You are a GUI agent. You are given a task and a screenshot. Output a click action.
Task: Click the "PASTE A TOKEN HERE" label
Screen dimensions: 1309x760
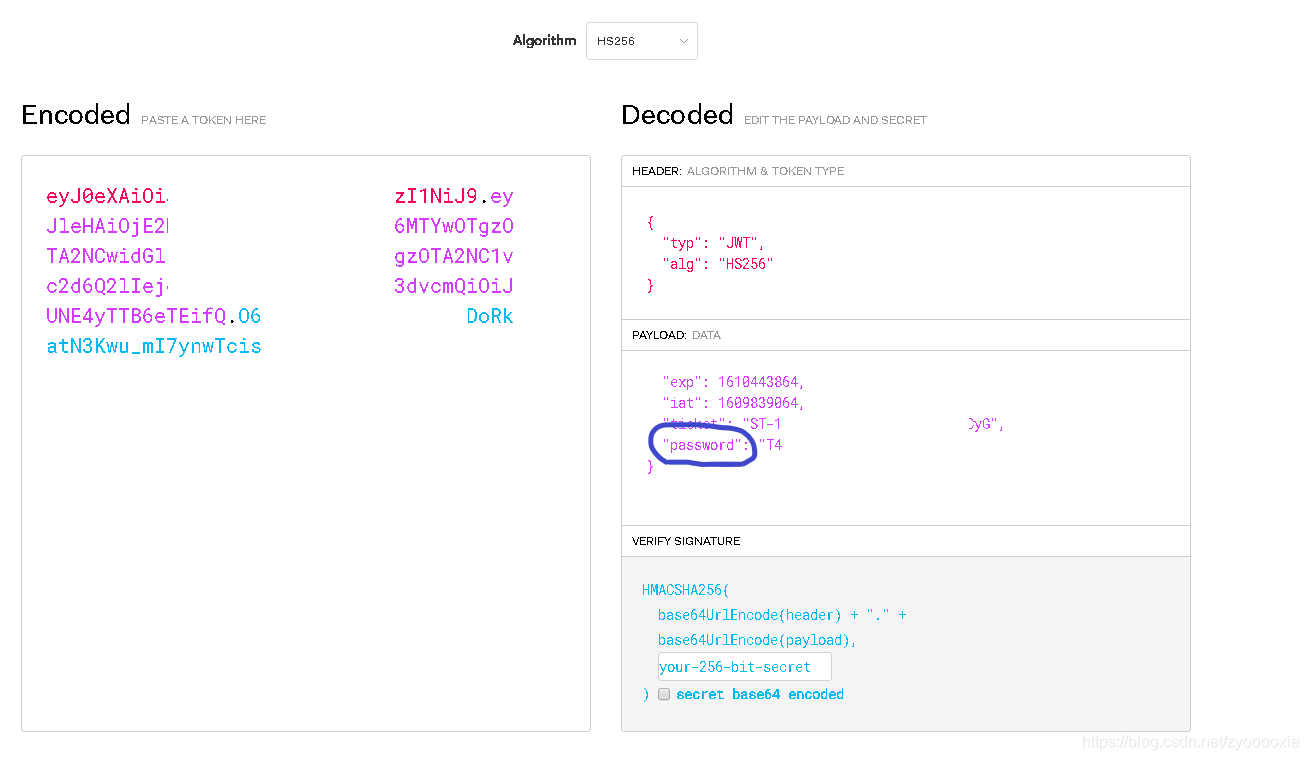(x=204, y=120)
